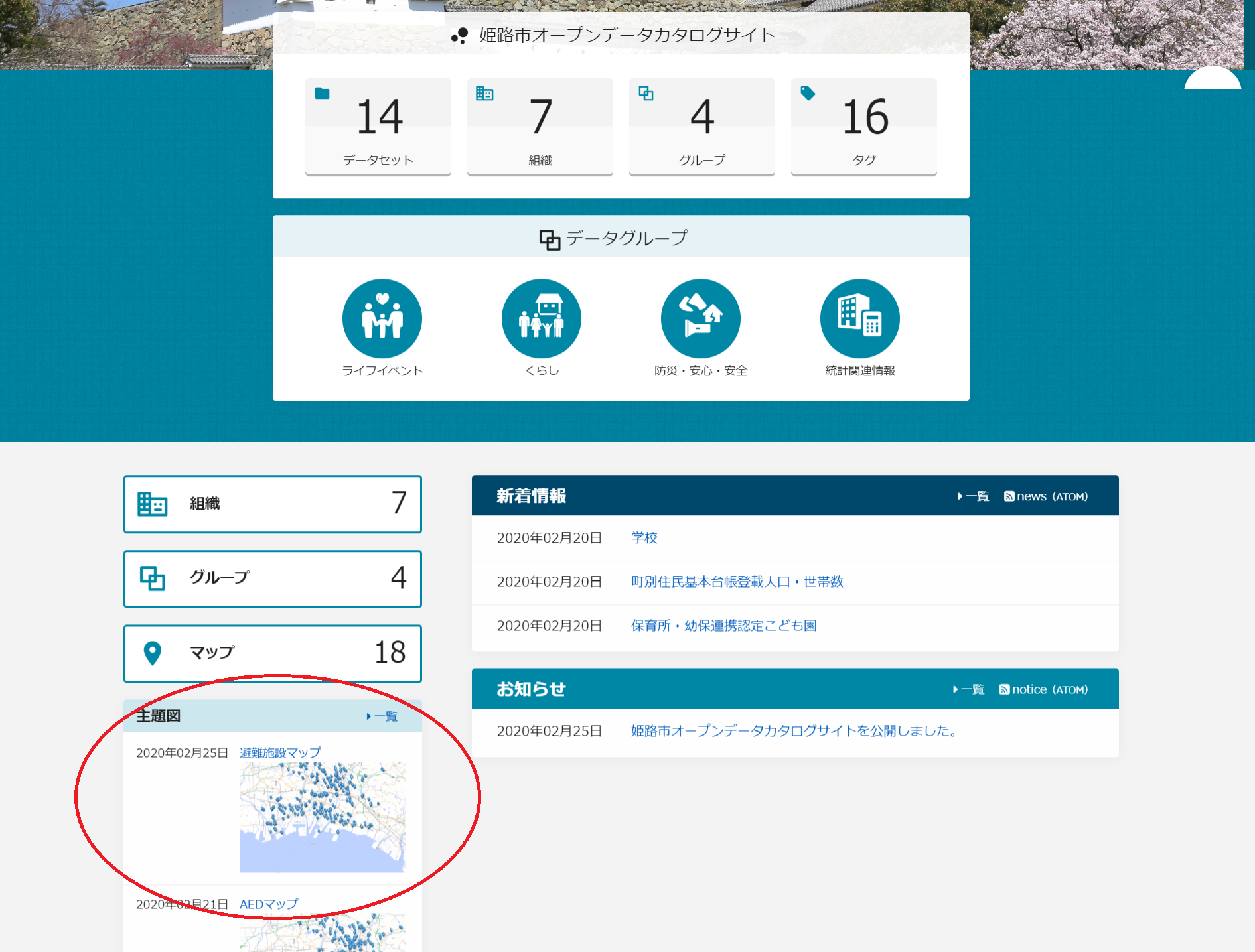The width and height of the screenshot is (1255, 952).
Task: Expand the 新着情報 一覧 list link
Action: (x=973, y=496)
